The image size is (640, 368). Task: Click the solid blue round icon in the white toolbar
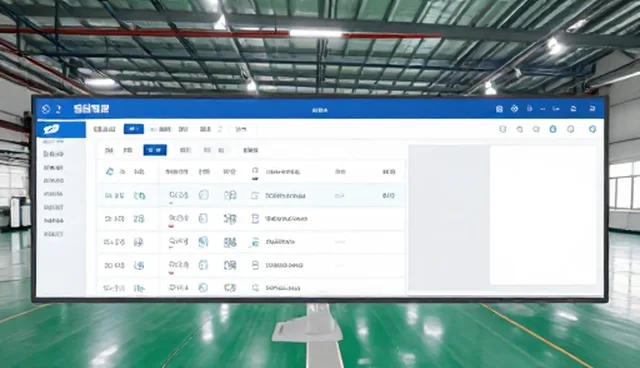553,129
